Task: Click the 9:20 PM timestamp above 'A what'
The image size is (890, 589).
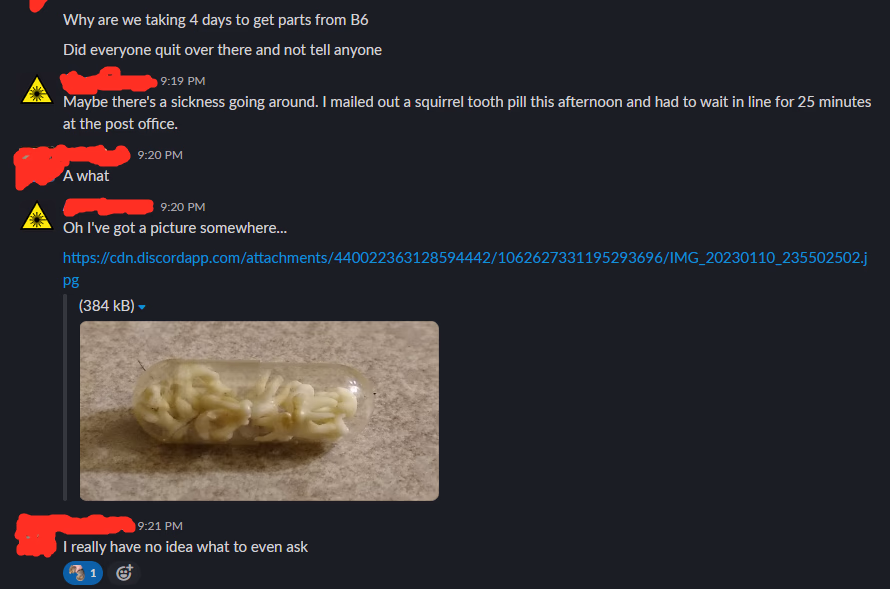Action: click(160, 155)
